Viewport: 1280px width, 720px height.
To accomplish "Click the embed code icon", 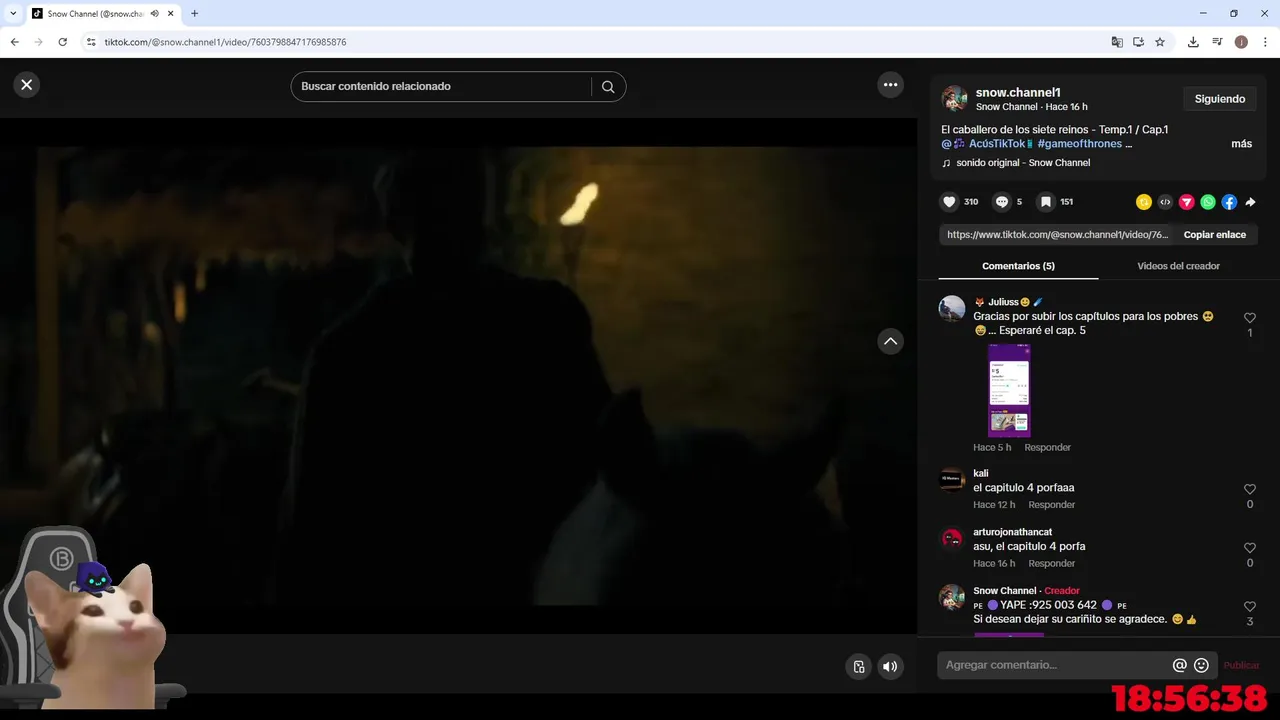I will pyautogui.click(x=1165, y=202).
